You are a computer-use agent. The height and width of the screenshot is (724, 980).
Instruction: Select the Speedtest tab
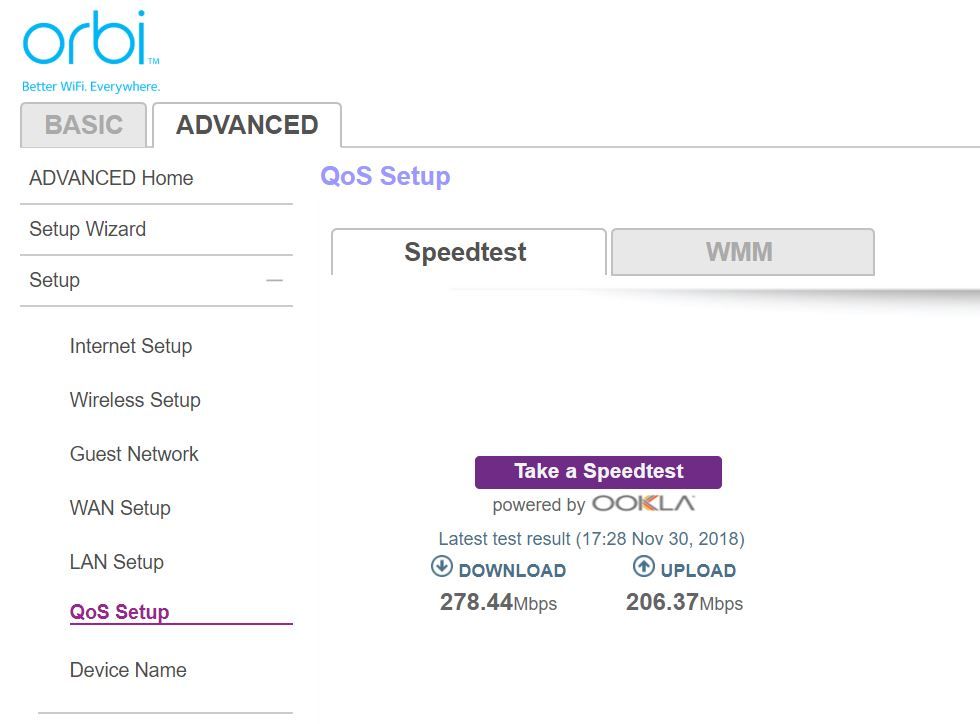click(x=468, y=252)
